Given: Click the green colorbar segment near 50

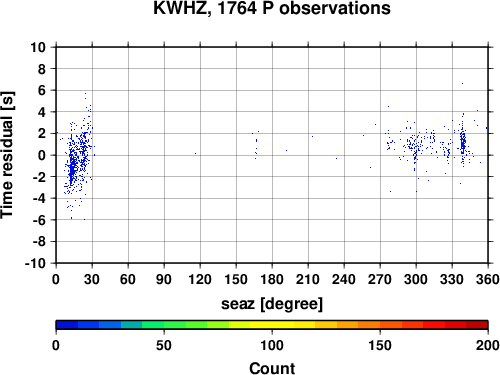Looking at the screenshot, I should pyautogui.click(x=164, y=325).
